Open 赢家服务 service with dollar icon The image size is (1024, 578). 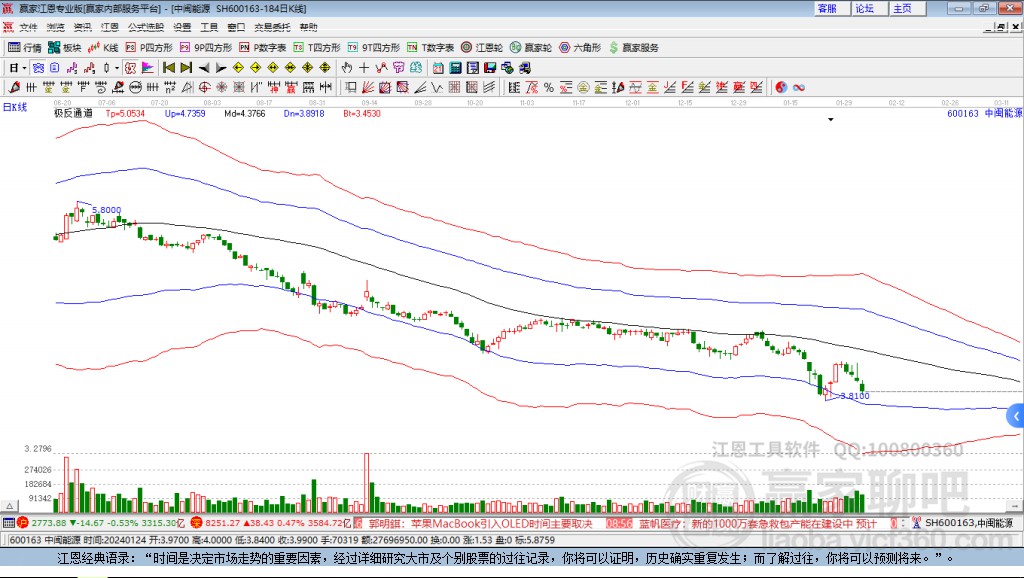point(633,48)
